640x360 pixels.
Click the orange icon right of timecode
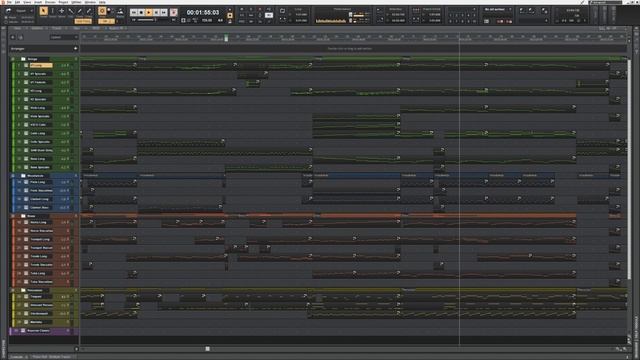pyautogui.click(x=230, y=16)
